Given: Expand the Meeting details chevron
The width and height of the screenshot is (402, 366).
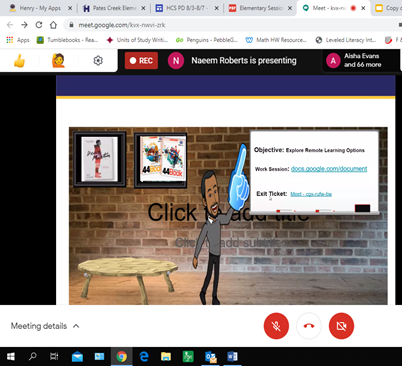Looking at the screenshot, I should pos(76,326).
